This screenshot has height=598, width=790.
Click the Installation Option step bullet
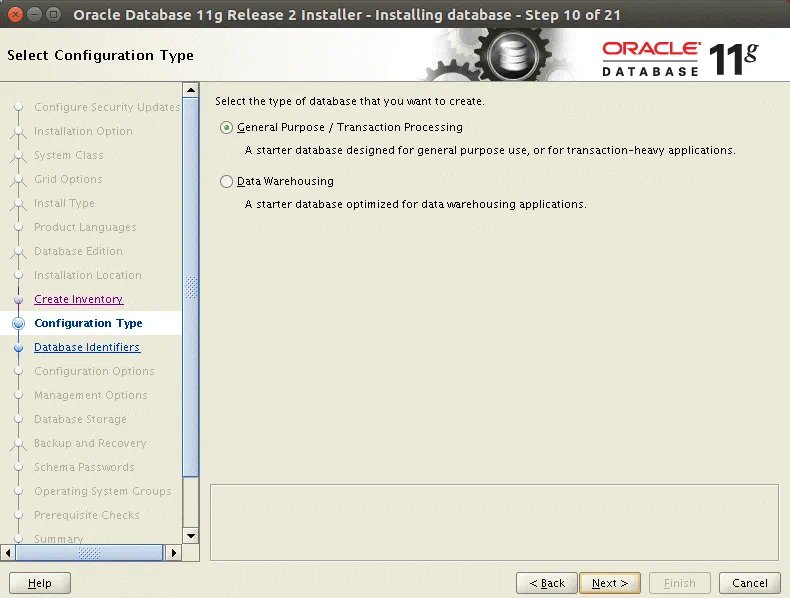17,132
